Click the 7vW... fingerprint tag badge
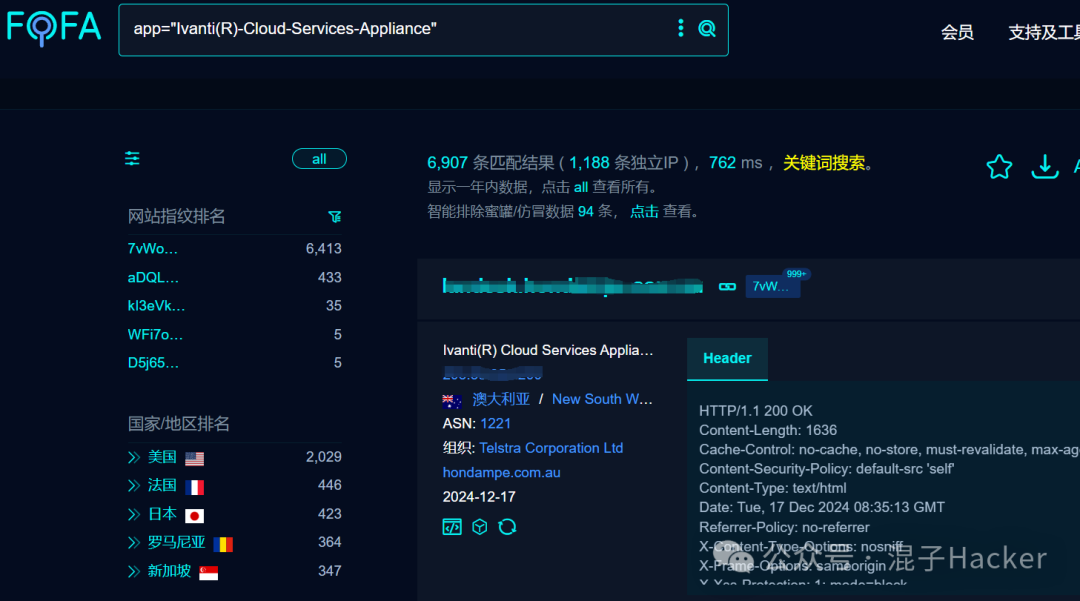Screen dimensions: 1080x601 point(772,286)
